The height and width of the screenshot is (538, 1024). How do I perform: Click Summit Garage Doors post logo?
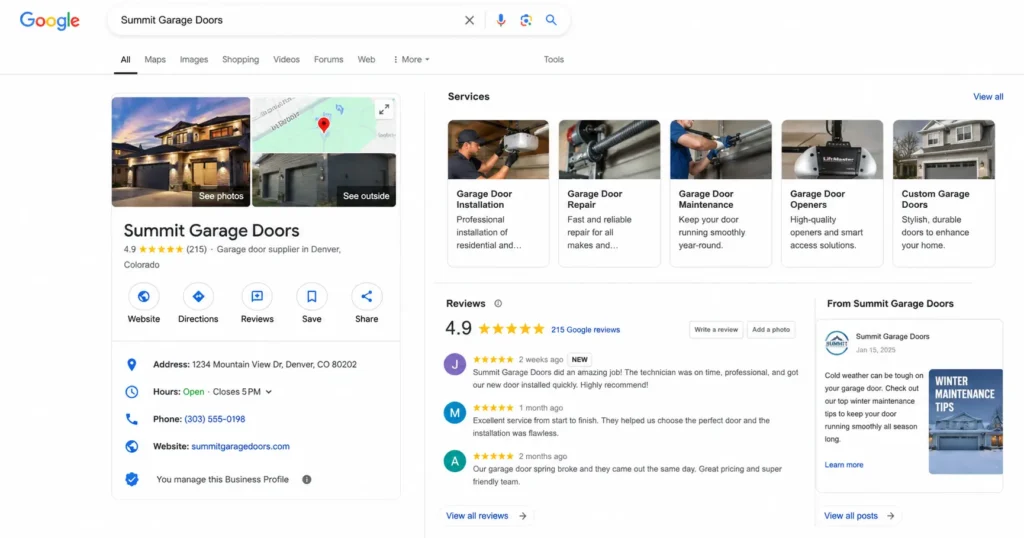point(837,343)
